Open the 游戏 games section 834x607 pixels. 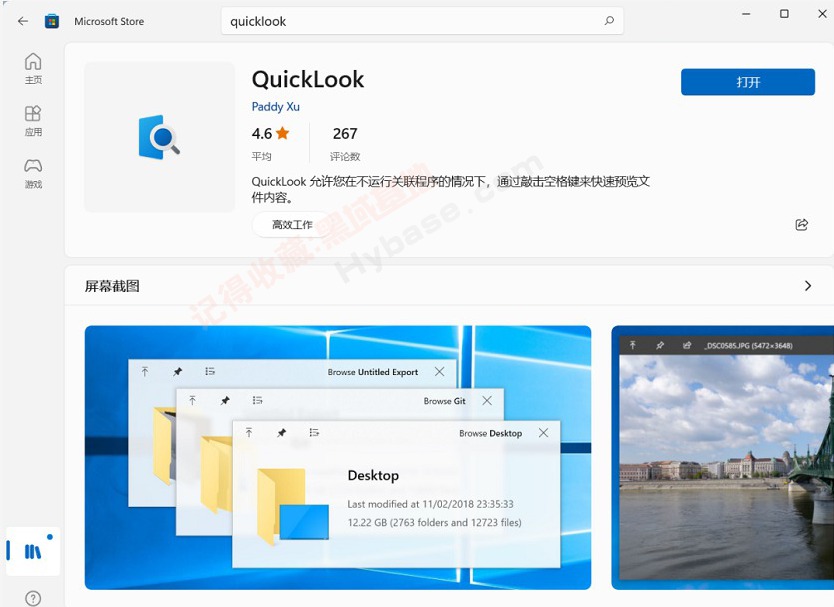33,173
